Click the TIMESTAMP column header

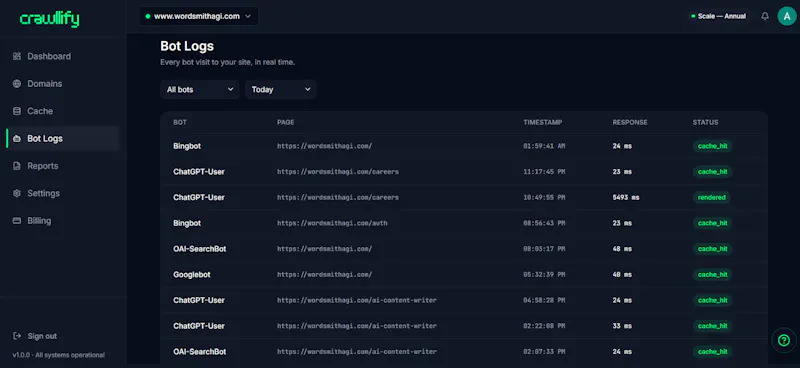[543, 122]
